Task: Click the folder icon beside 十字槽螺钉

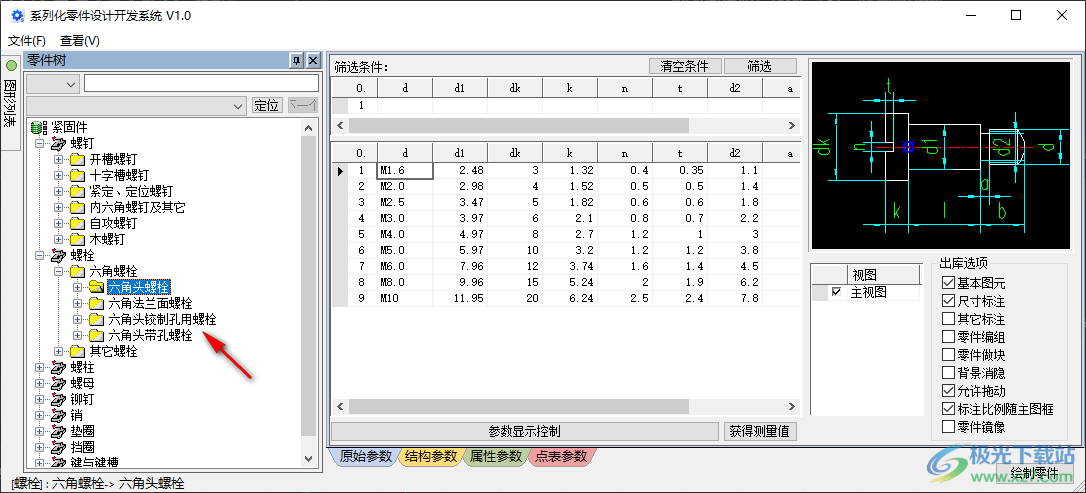Action: click(x=77, y=176)
